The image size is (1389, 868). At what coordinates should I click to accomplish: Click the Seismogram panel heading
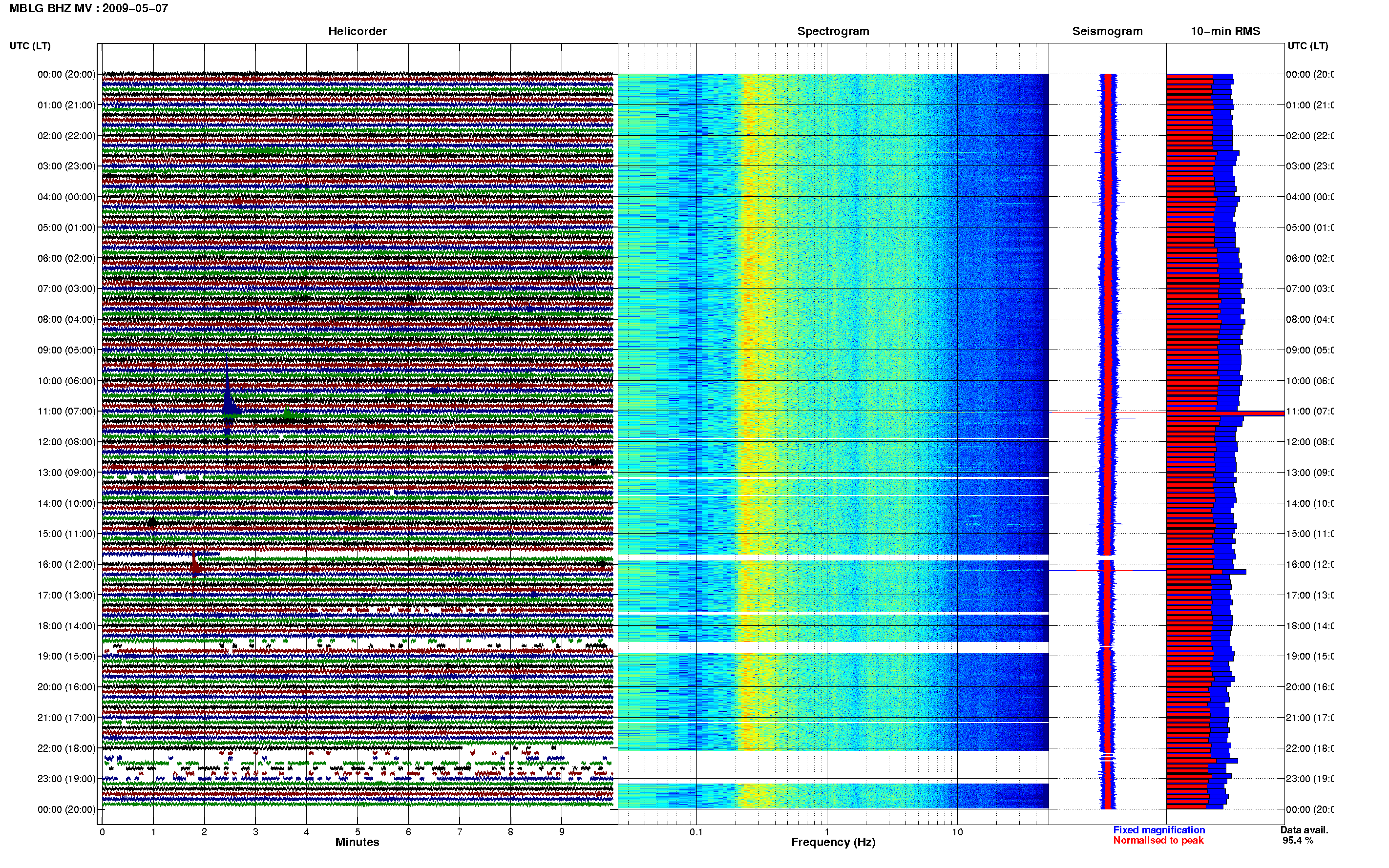point(1107,31)
